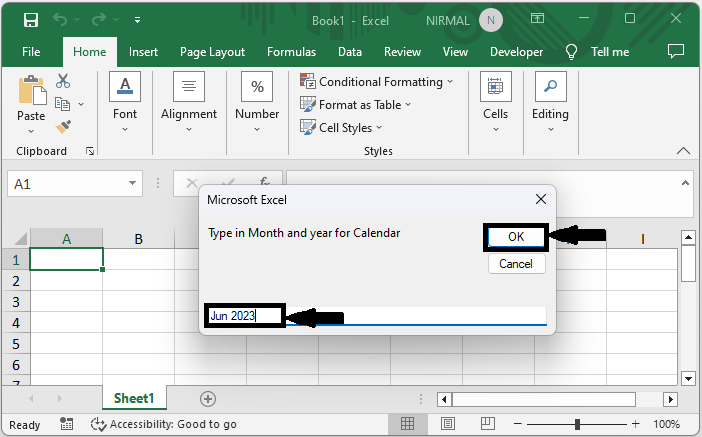Click the Cut scissors icon

click(x=63, y=81)
